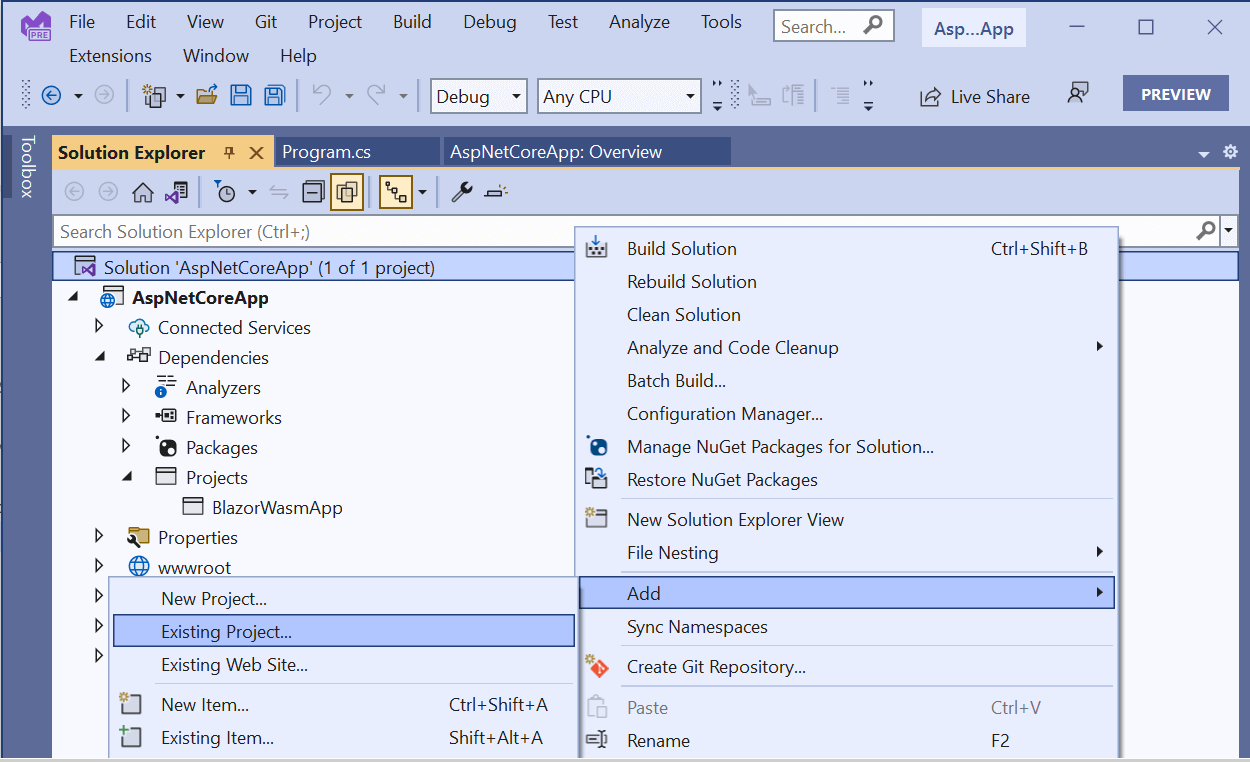
Task: Select Existing Project... from Add submenu
Action: pos(226,632)
